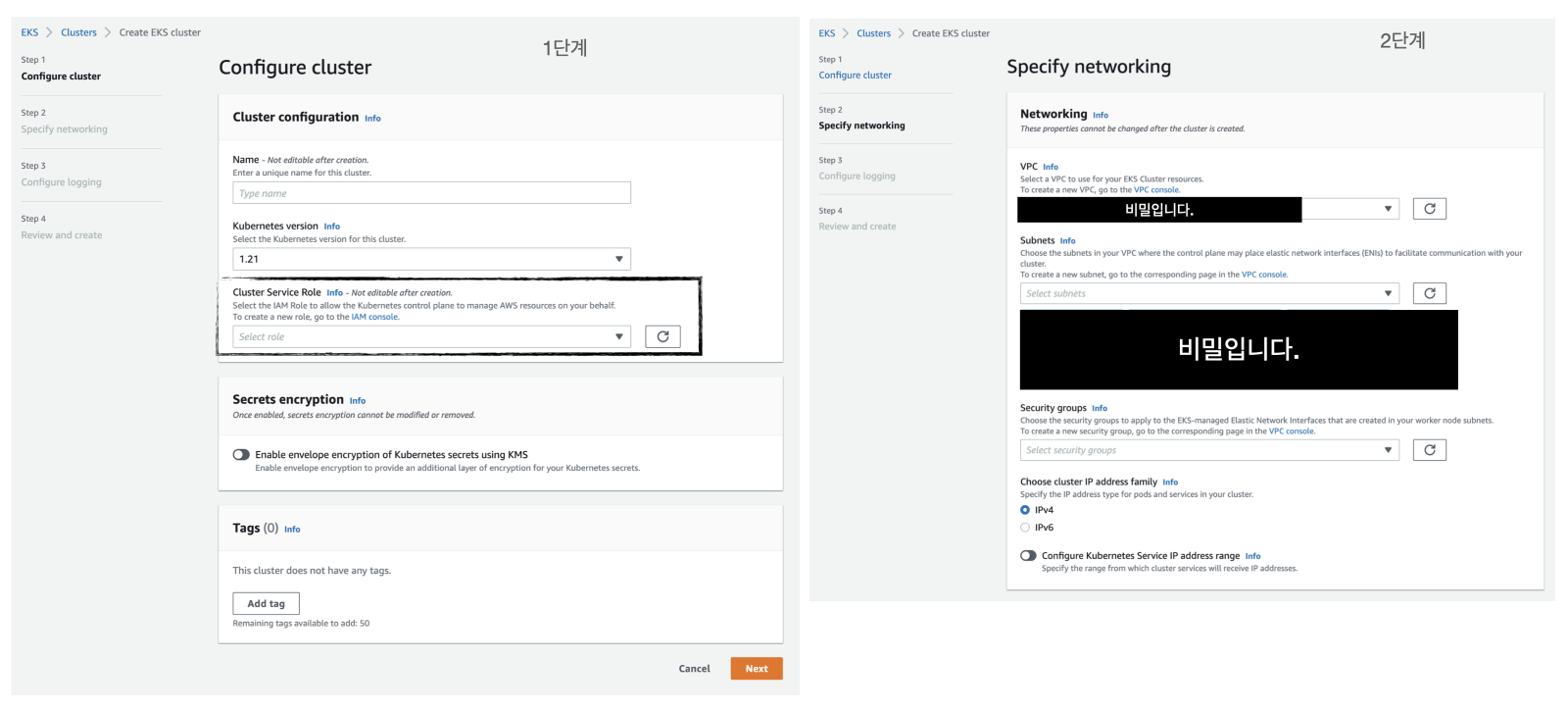Expand the Select role dropdown

pos(431,336)
